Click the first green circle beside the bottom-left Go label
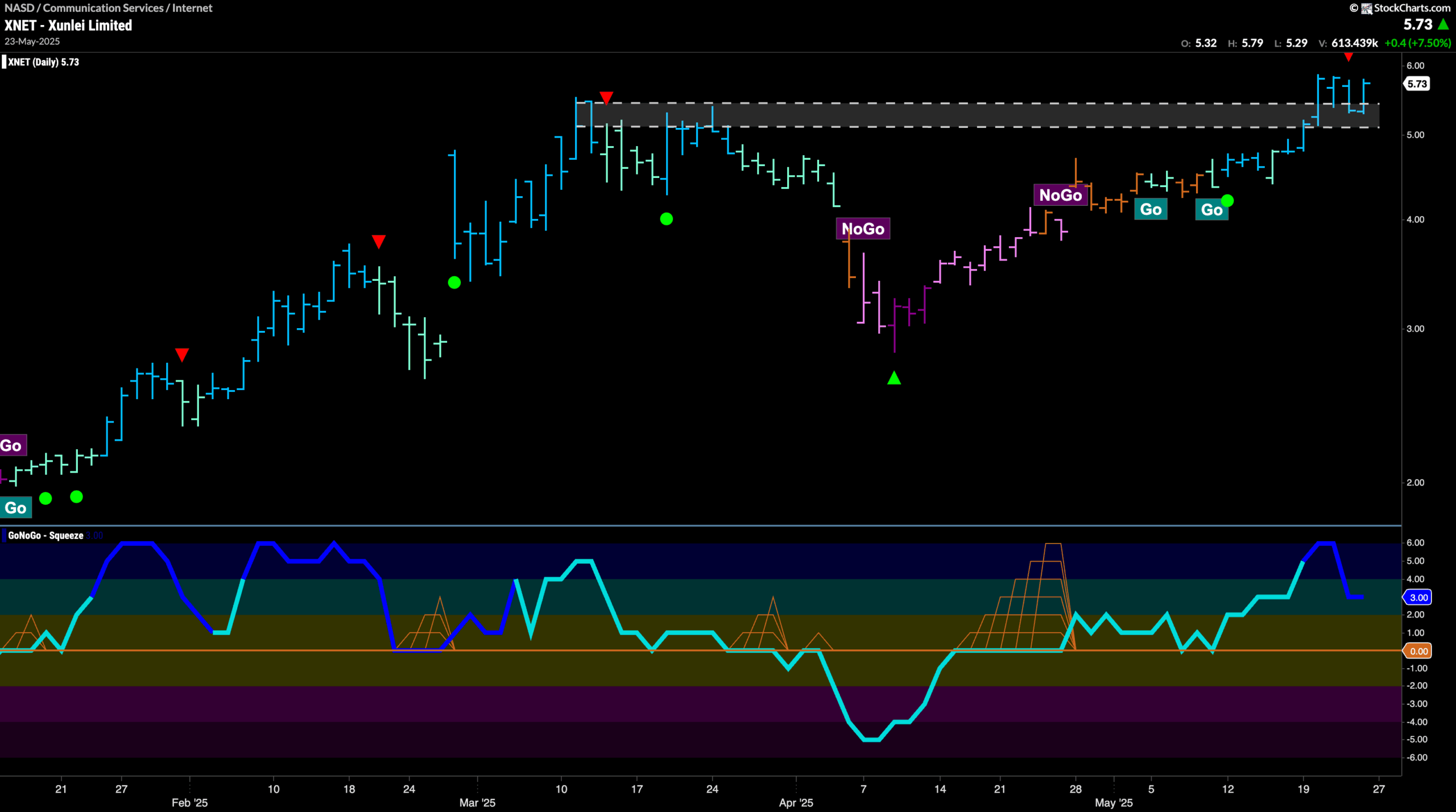1456x812 pixels. 46,499
